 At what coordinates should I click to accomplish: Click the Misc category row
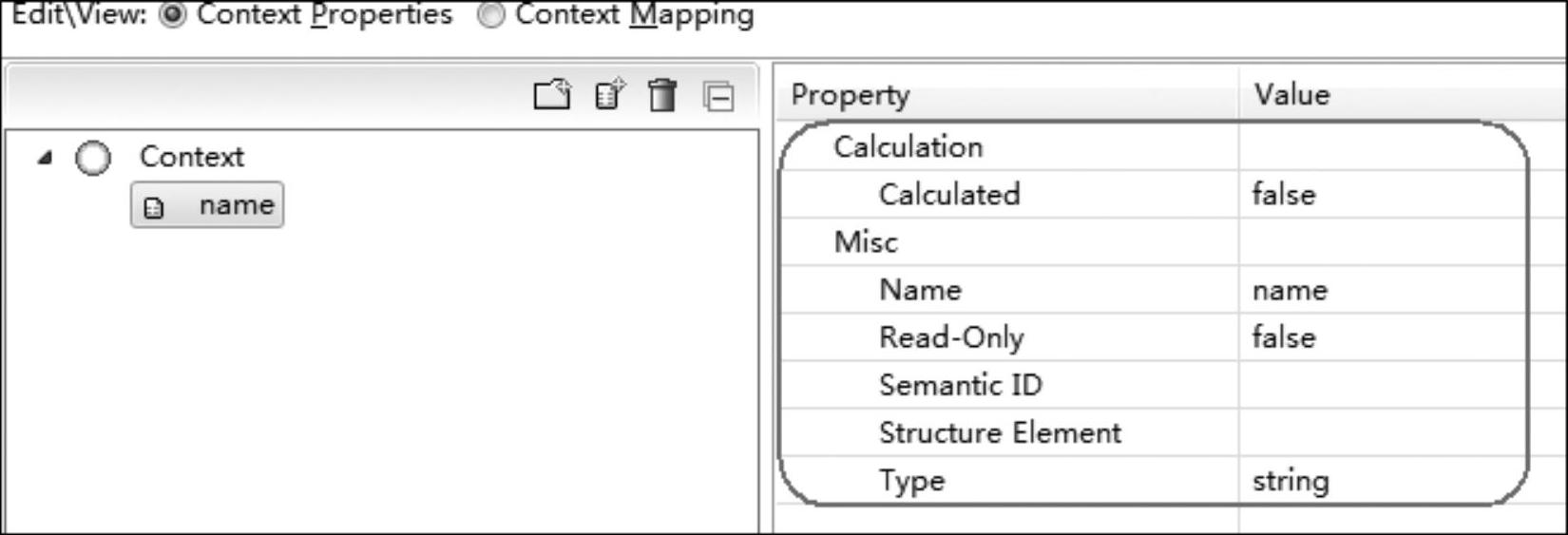866,241
